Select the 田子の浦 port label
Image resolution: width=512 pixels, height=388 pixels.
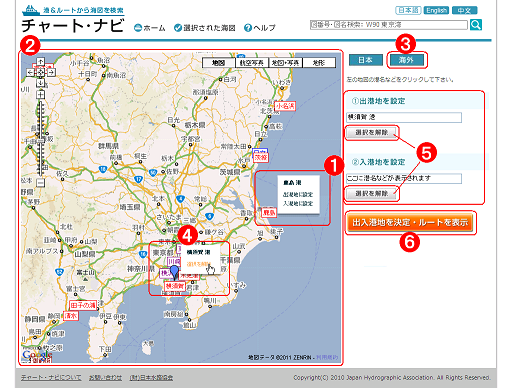83,305
